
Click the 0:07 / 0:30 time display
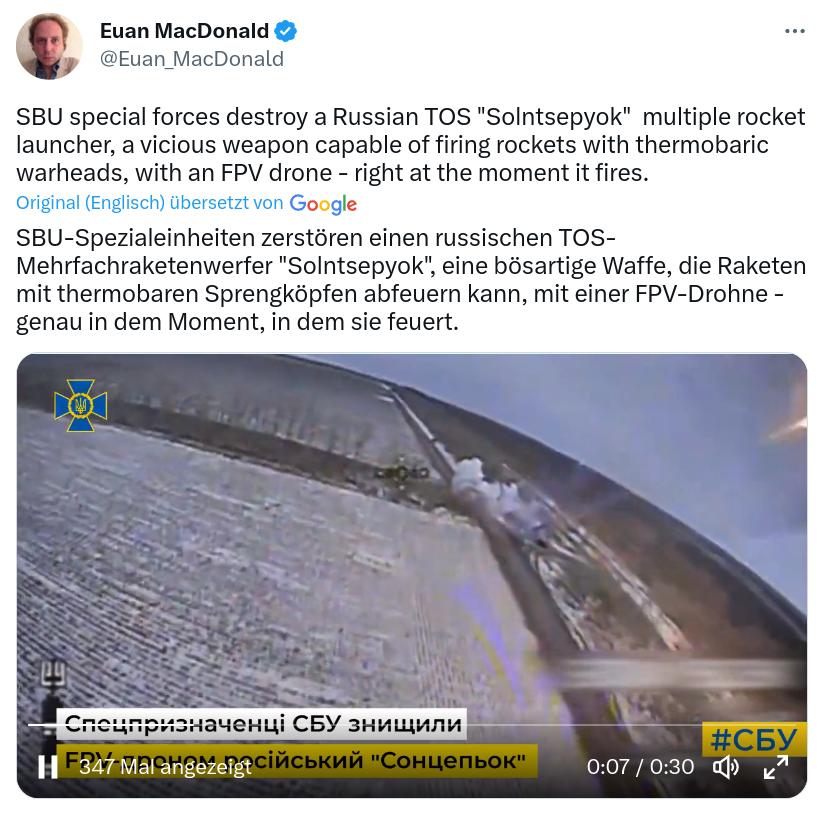click(x=640, y=767)
